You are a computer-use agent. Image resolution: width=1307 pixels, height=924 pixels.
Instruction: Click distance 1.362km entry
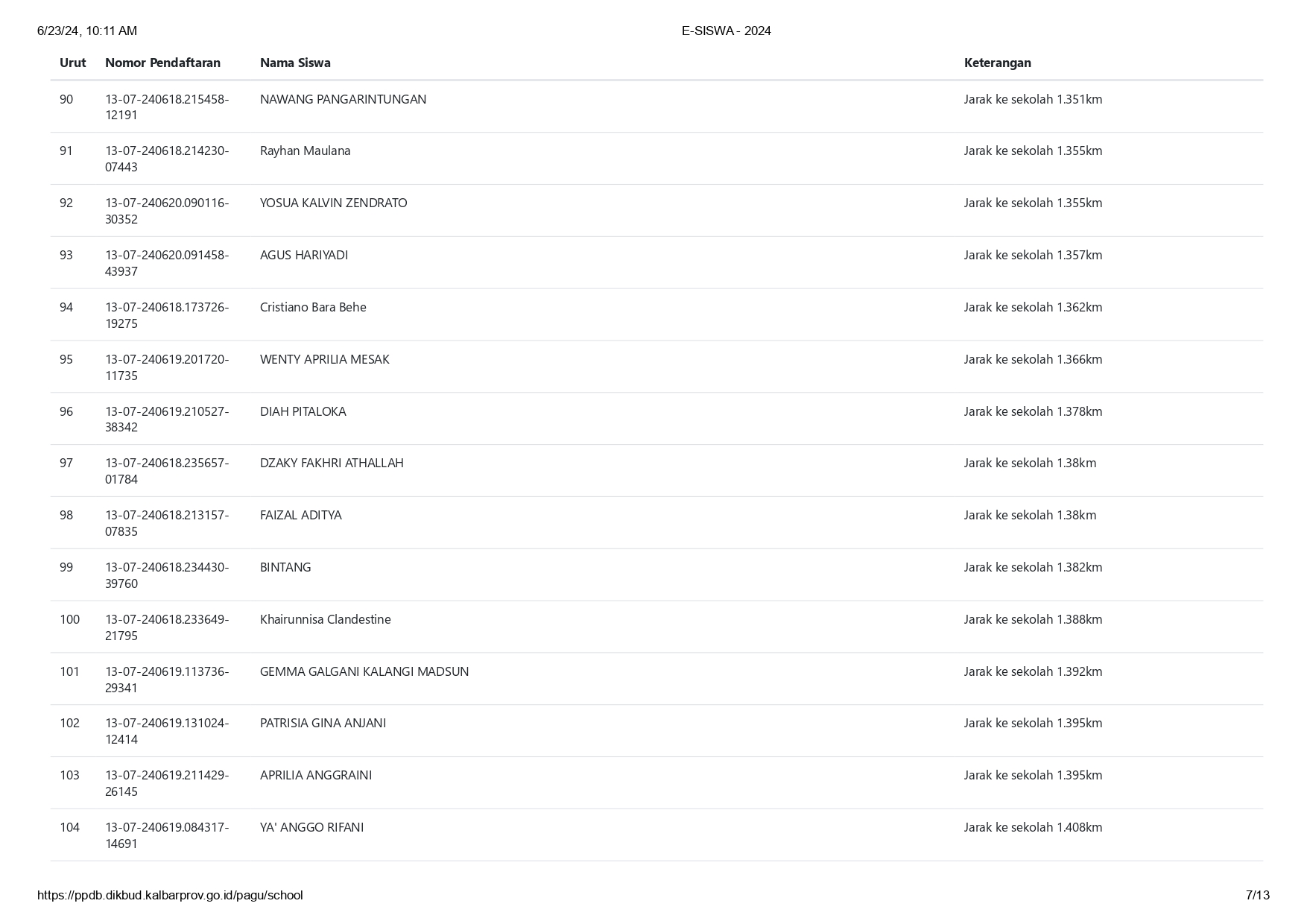tap(1033, 307)
